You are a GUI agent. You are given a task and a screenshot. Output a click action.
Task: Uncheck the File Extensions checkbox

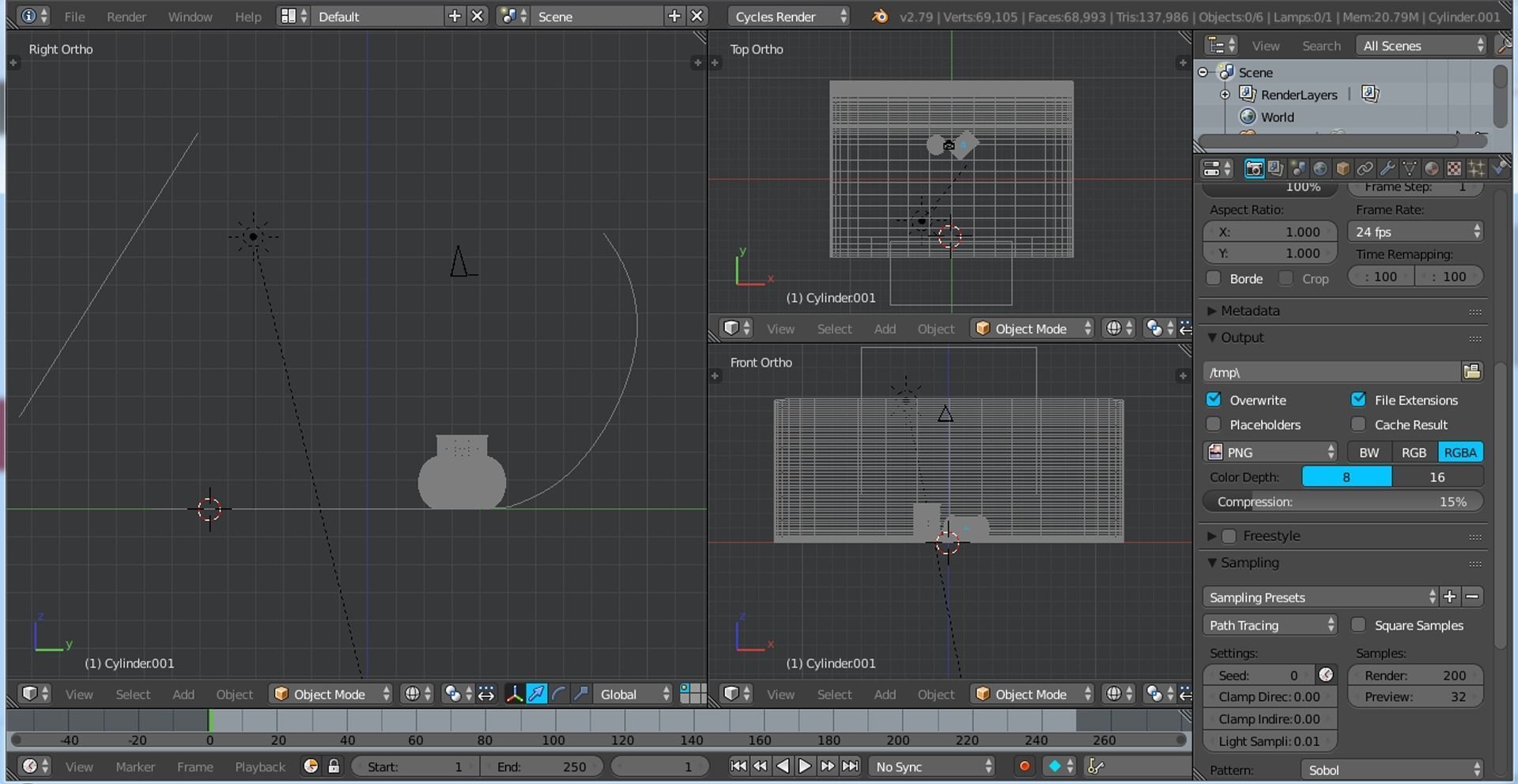tap(1358, 399)
